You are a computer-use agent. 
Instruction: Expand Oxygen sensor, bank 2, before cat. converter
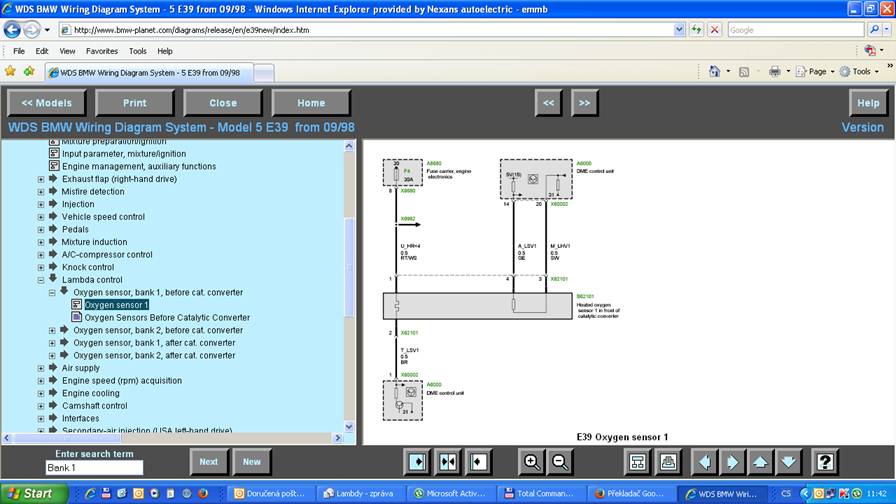[53, 330]
